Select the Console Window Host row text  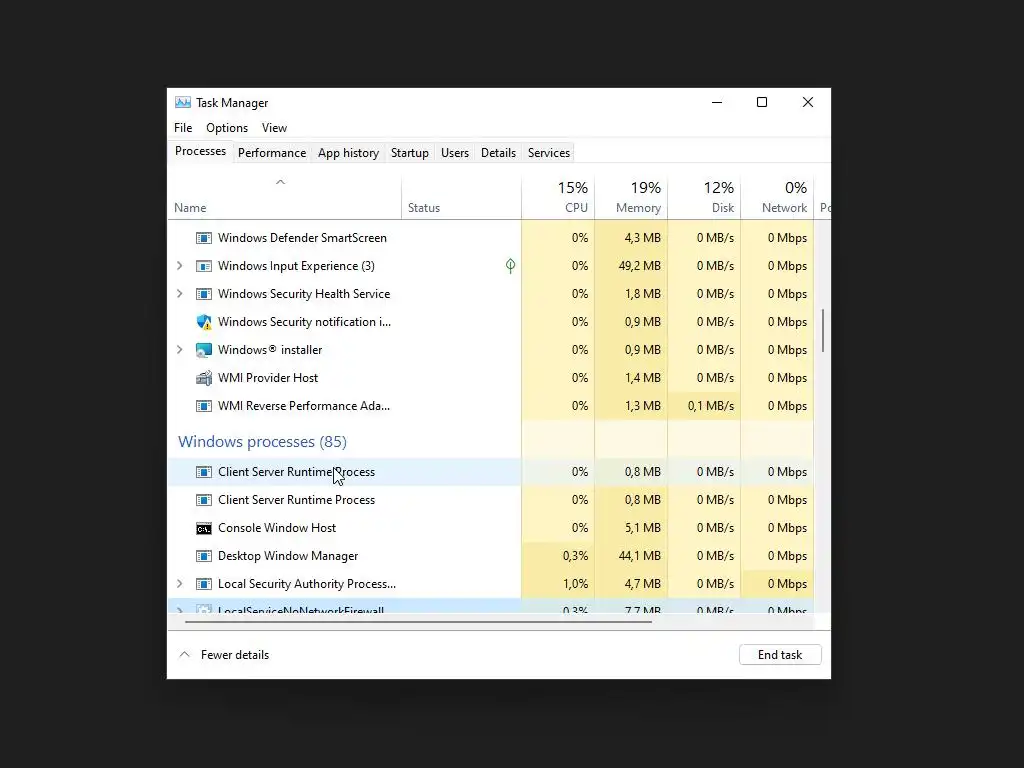(x=277, y=528)
